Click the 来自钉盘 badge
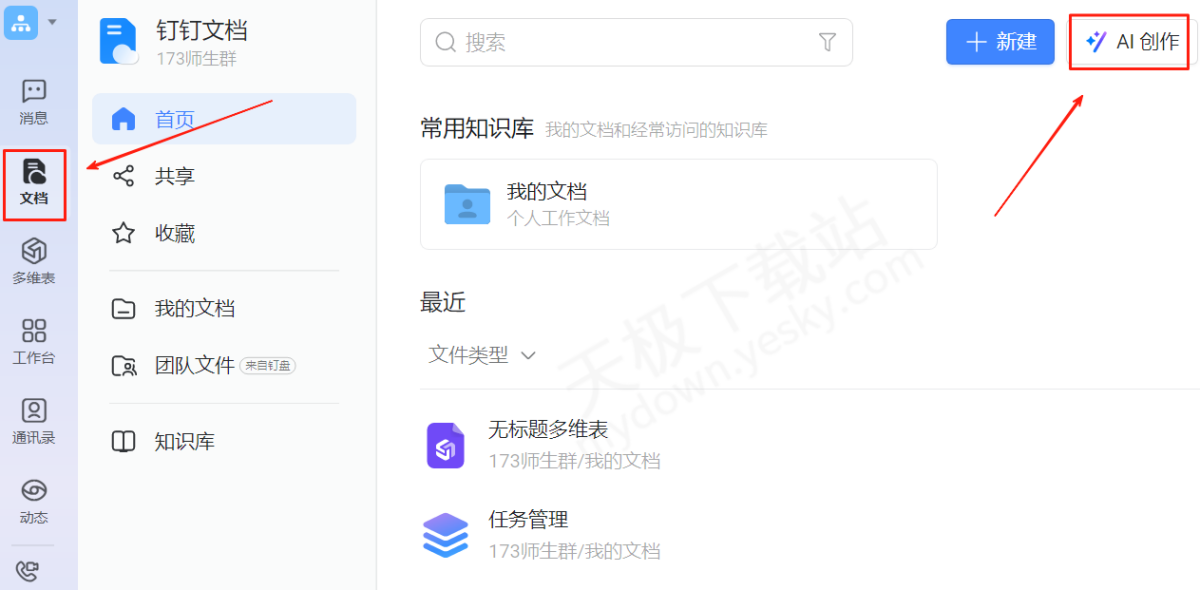Image resolution: width=1200 pixels, height=590 pixels. 268,366
